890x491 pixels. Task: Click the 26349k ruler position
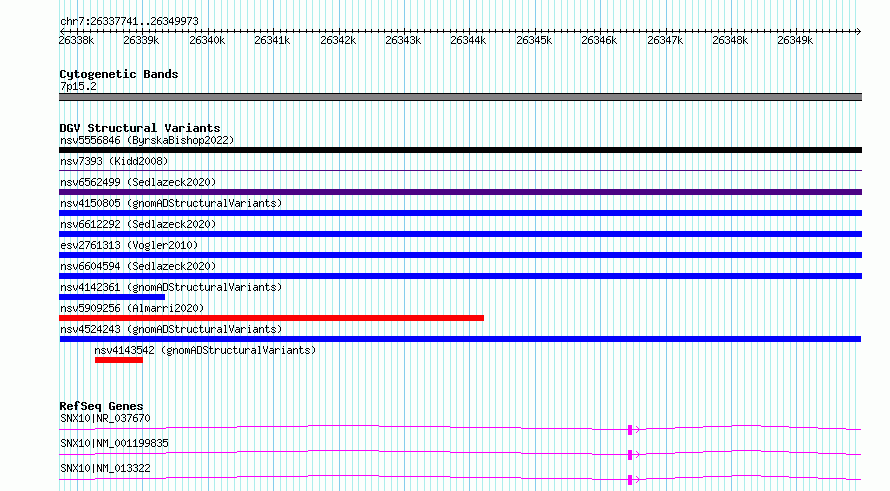click(795, 40)
